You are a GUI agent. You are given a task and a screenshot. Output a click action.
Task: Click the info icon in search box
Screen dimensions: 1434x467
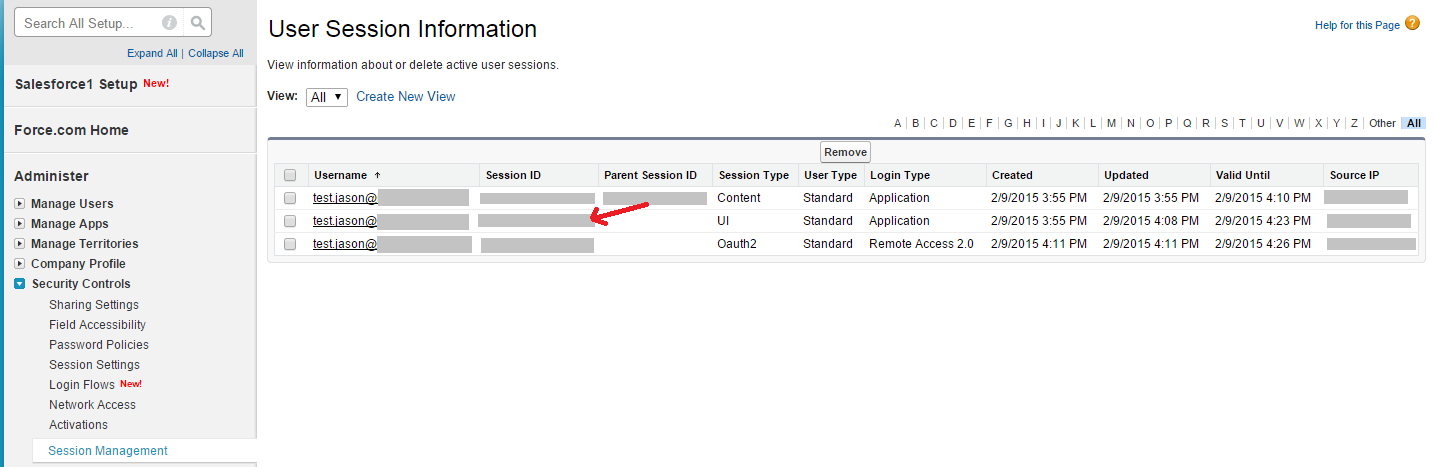(169, 23)
